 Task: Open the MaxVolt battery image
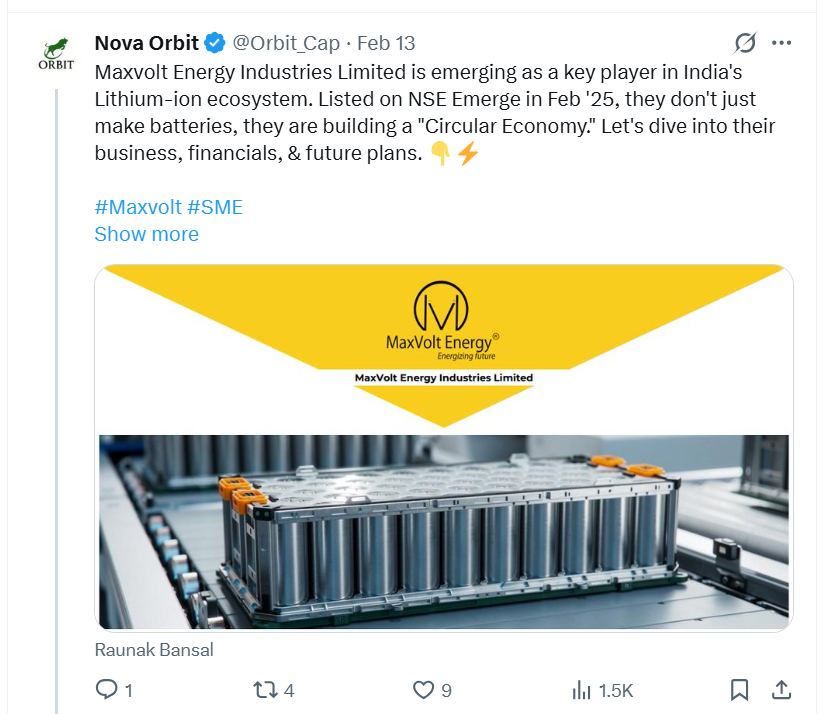[x=444, y=530]
